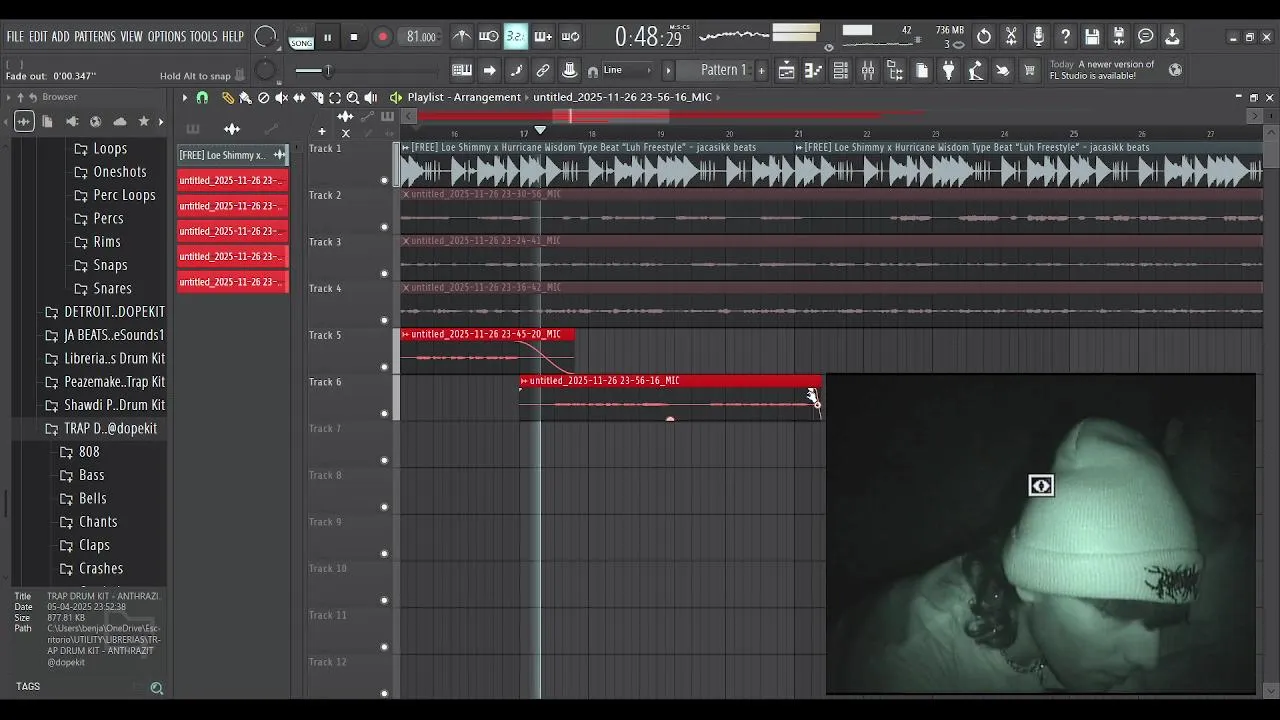Image resolution: width=1280 pixels, height=720 pixels.
Task: Toggle the playlist green magnet snap icon
Action: click(x=202, y=97)
